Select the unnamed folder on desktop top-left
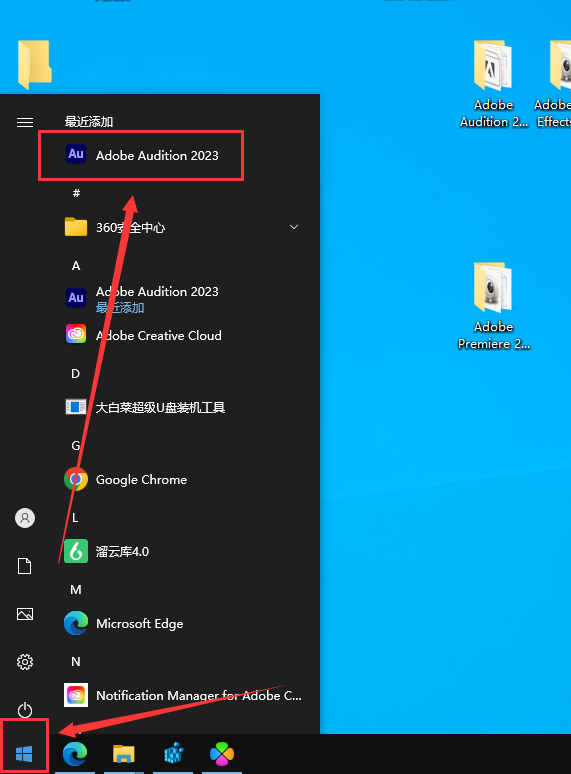 [35, 65]
